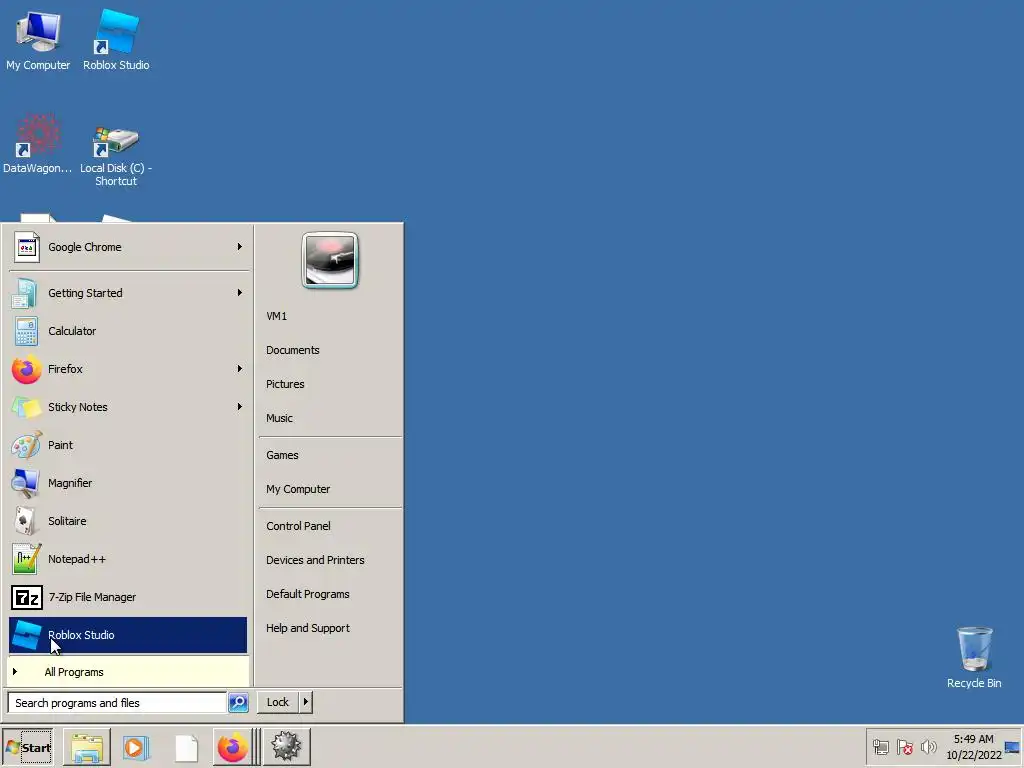
Task: Open shutdown options arrow beside Lock
Action: (306, 702)
